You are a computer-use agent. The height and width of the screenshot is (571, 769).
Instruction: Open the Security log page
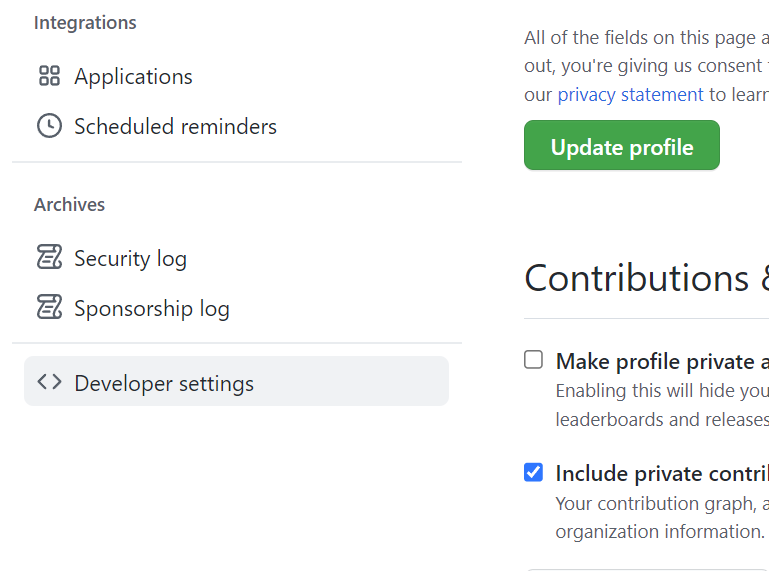point(130,258)
